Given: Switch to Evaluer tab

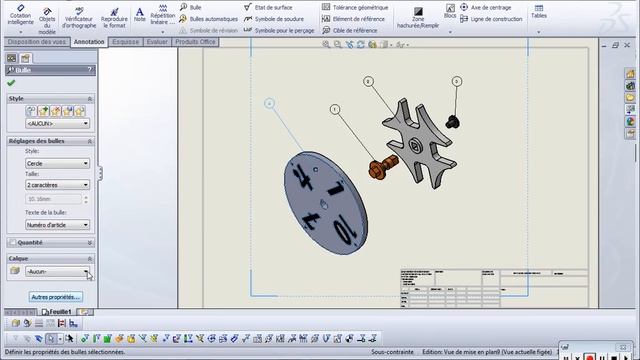Looking at the screenshot, I should [157, 42].
